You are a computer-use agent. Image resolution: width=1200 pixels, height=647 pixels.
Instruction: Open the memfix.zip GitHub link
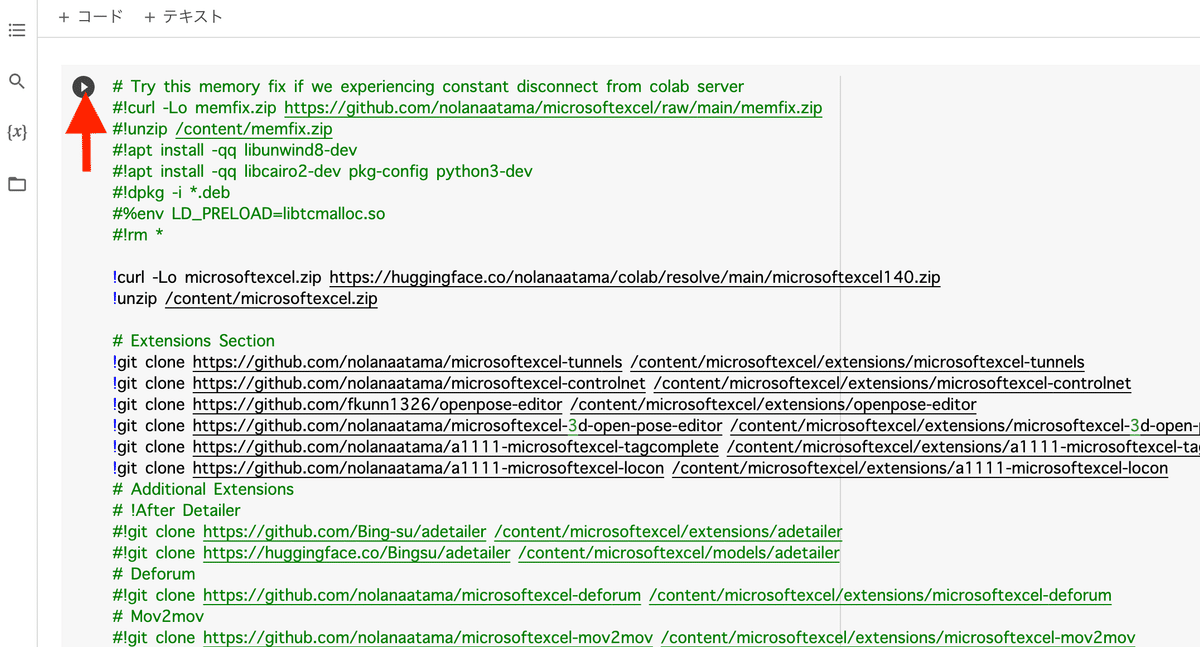click(553, 108)
